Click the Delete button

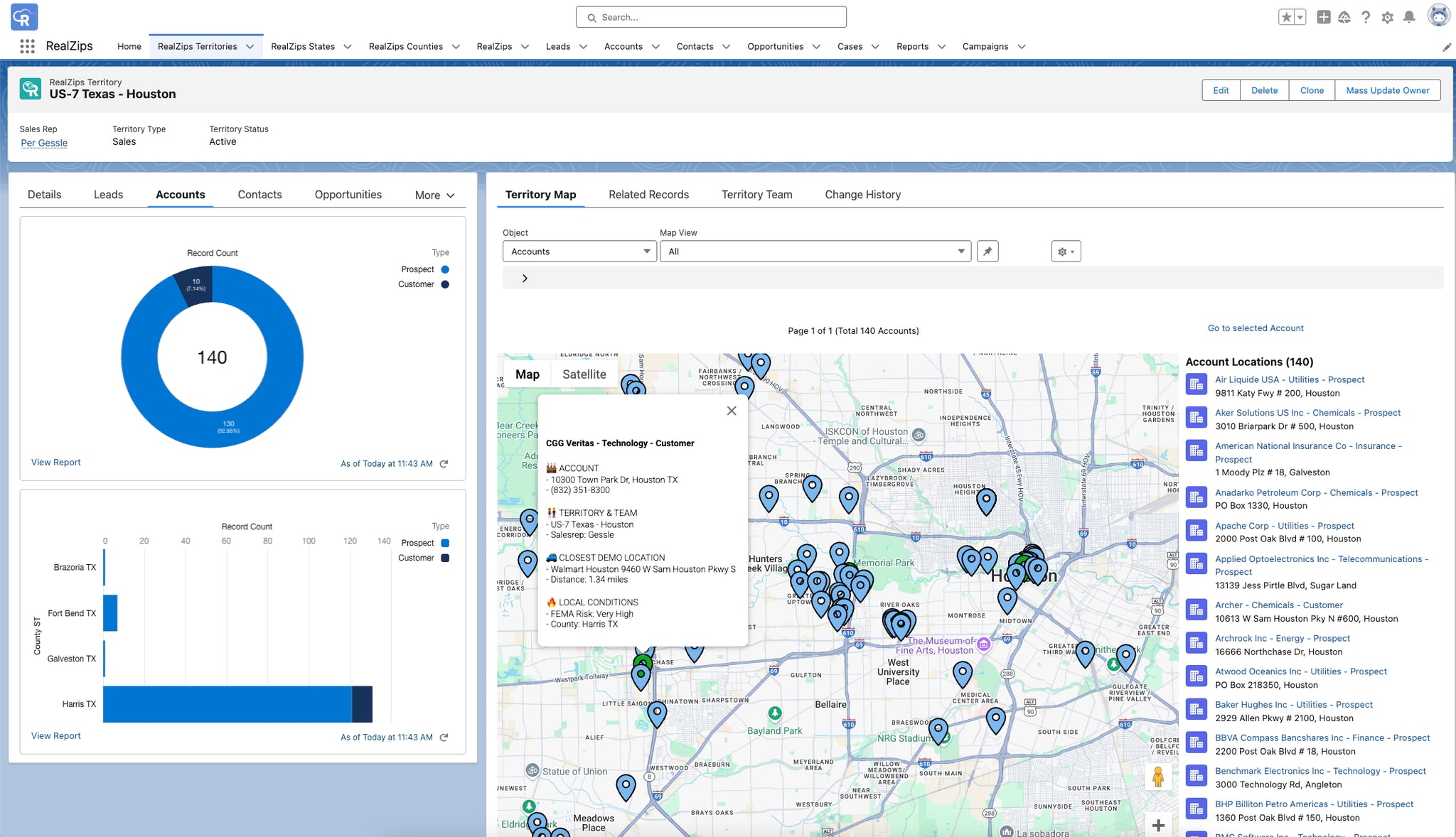click(1264, 90)
